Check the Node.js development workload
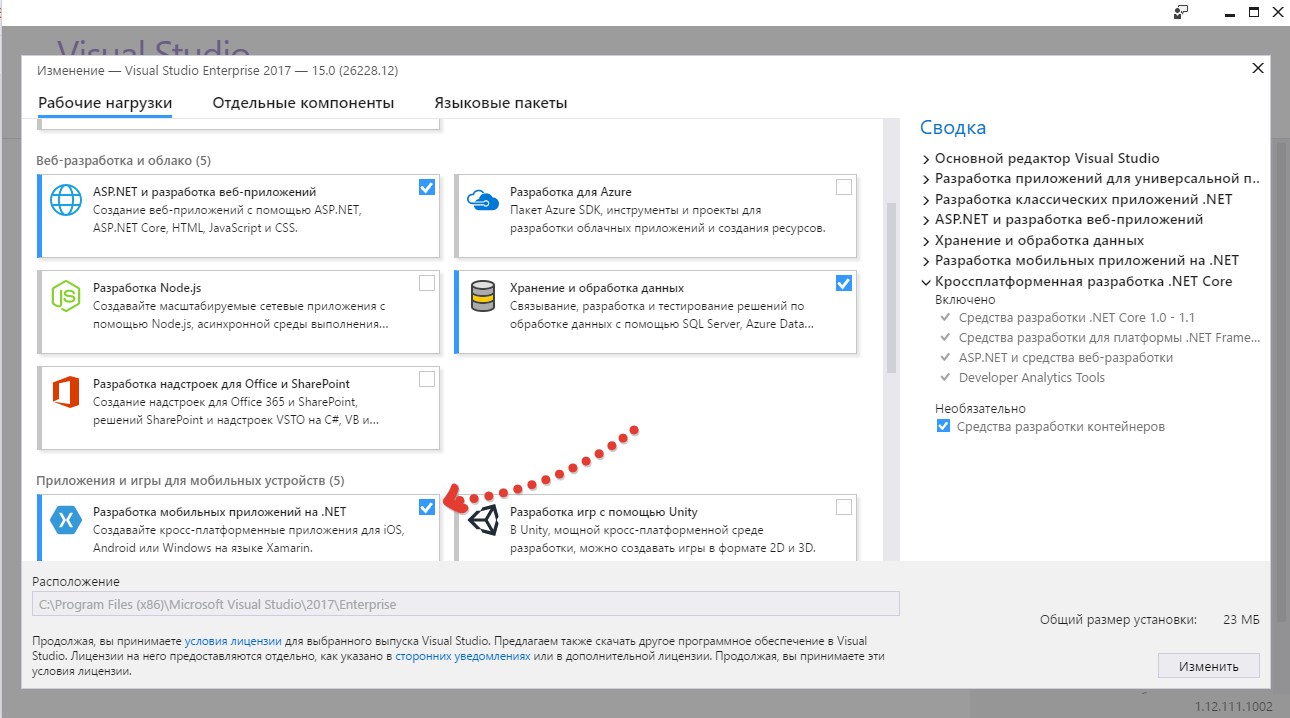This screenshot has width=1290, height=718. coord(427,283)
